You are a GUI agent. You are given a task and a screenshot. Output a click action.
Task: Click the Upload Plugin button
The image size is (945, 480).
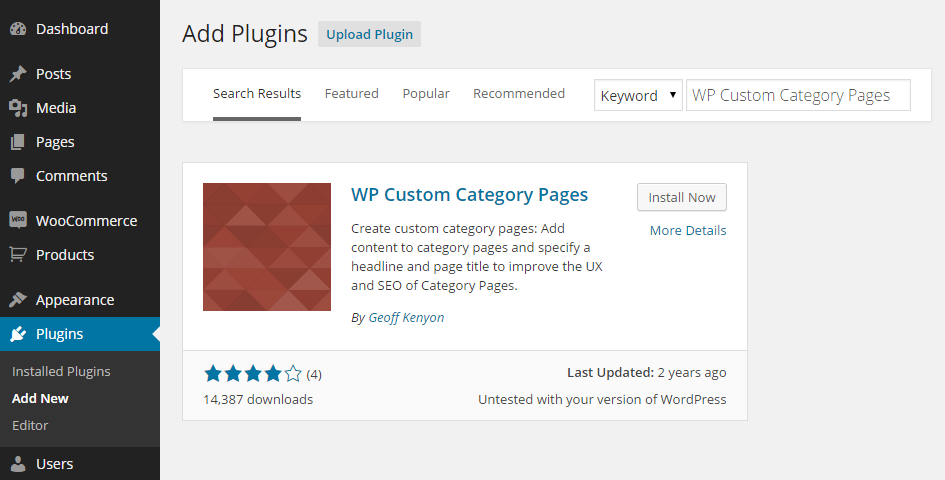coord(369,34)
